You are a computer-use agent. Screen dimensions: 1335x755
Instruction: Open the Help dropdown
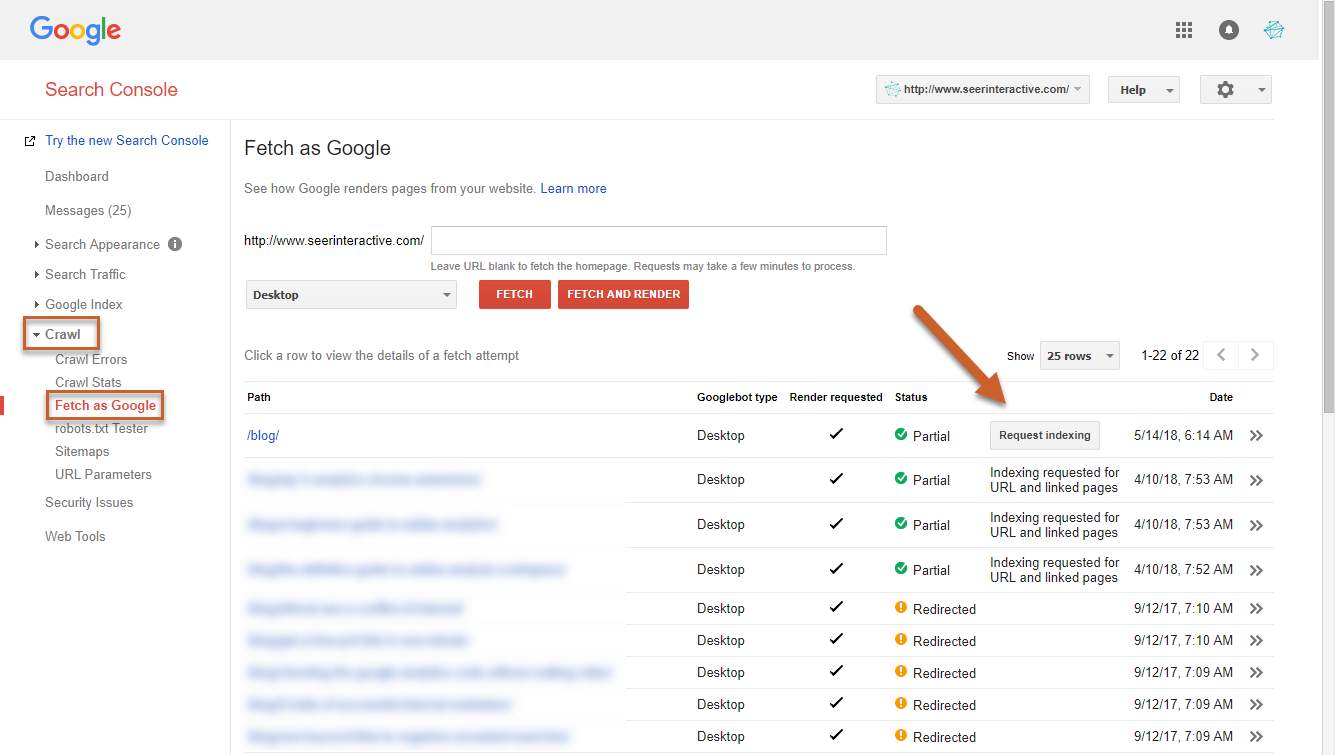[x=1143, y=89]
